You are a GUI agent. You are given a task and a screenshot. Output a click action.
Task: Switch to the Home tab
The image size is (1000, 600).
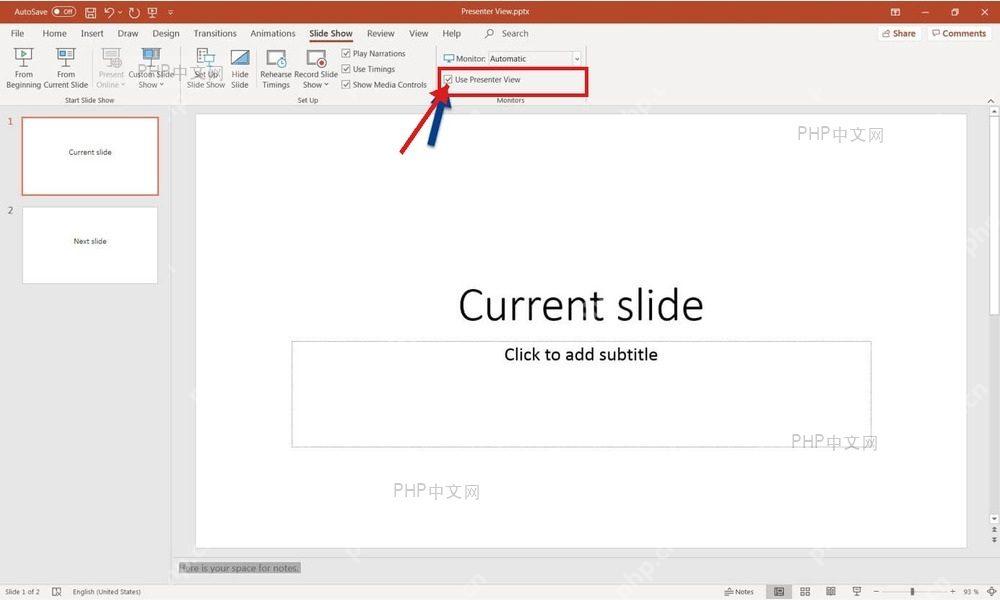(x=54, y=33)
